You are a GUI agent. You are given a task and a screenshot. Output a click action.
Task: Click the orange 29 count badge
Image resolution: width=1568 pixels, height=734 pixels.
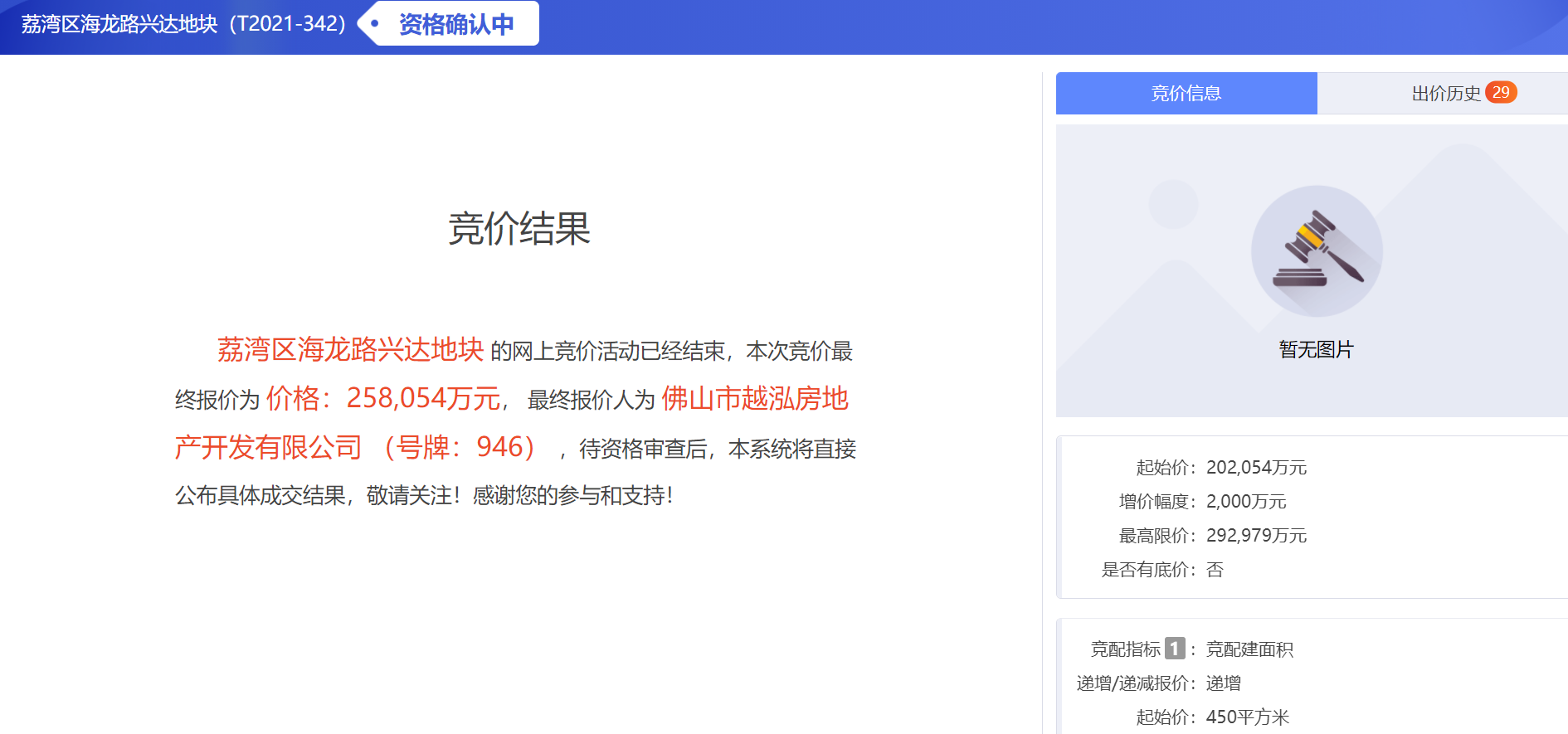tap(1500, 93)
